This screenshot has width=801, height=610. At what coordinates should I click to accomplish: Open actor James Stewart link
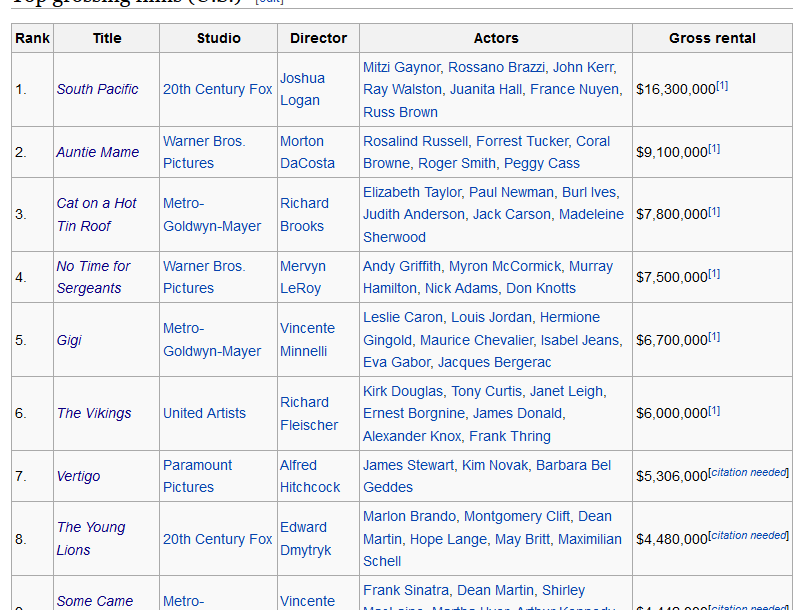408,465
